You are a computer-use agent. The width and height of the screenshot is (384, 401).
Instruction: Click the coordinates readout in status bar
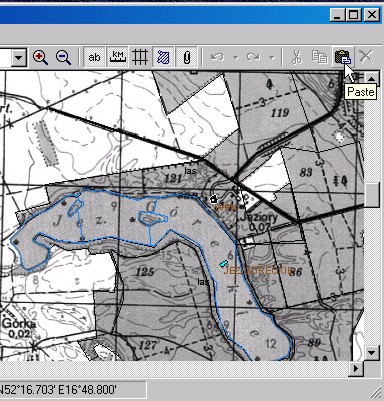pos(60,389)
